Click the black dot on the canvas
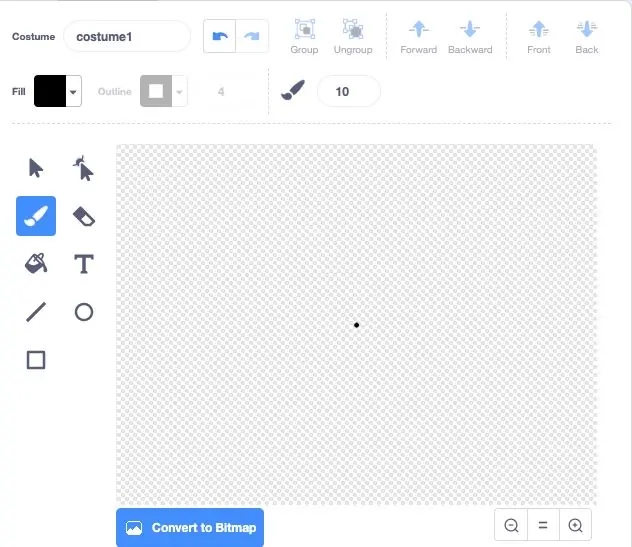 point(356,325)
